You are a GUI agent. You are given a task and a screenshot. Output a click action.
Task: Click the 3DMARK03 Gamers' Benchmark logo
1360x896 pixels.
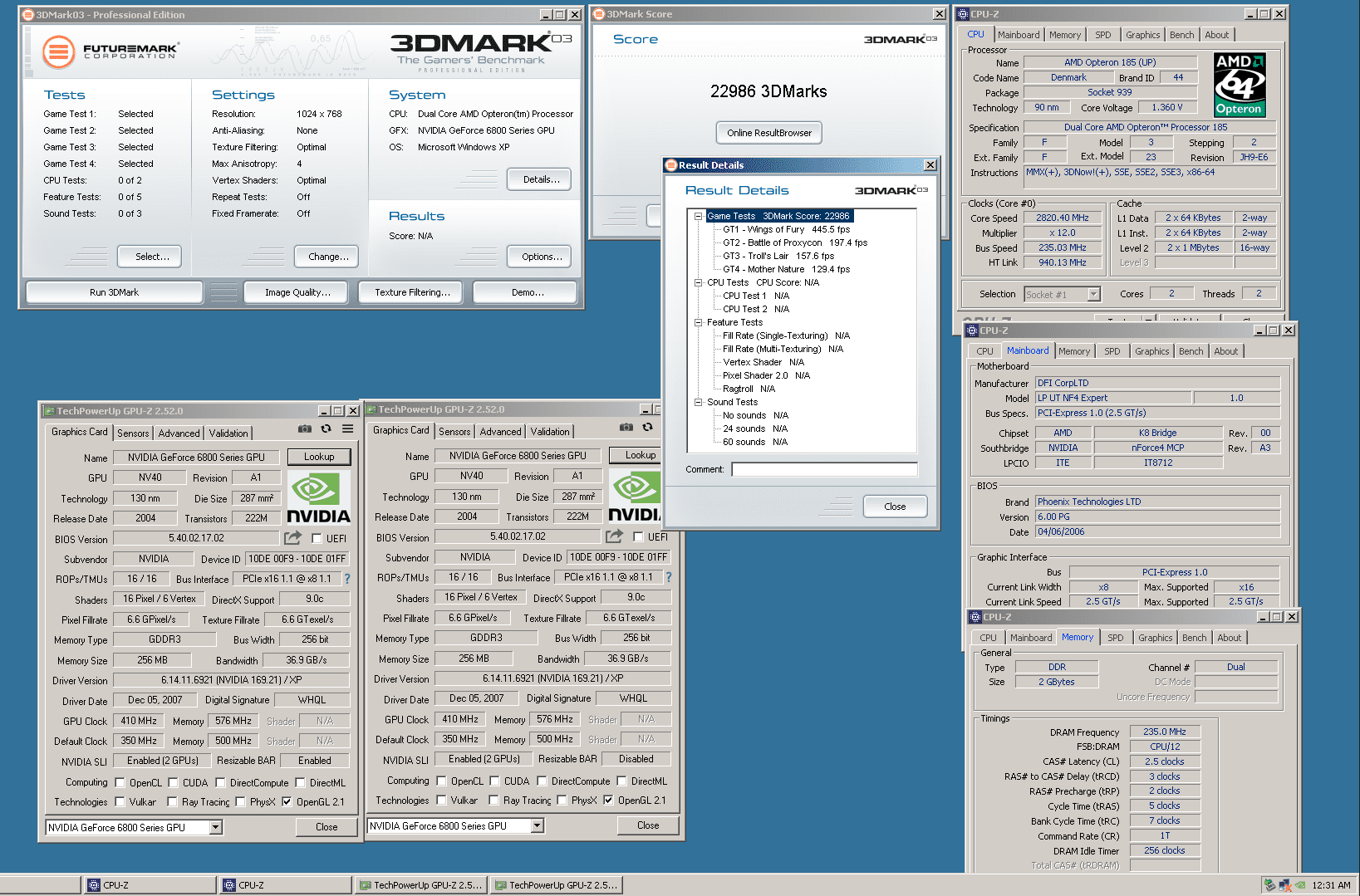[481, 51]
